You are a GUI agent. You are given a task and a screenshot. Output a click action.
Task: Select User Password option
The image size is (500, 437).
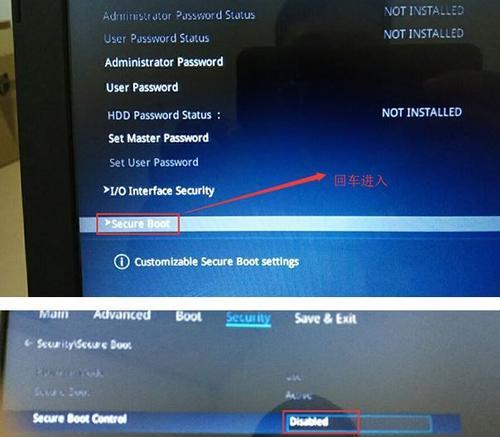click(x=142, y=88)
